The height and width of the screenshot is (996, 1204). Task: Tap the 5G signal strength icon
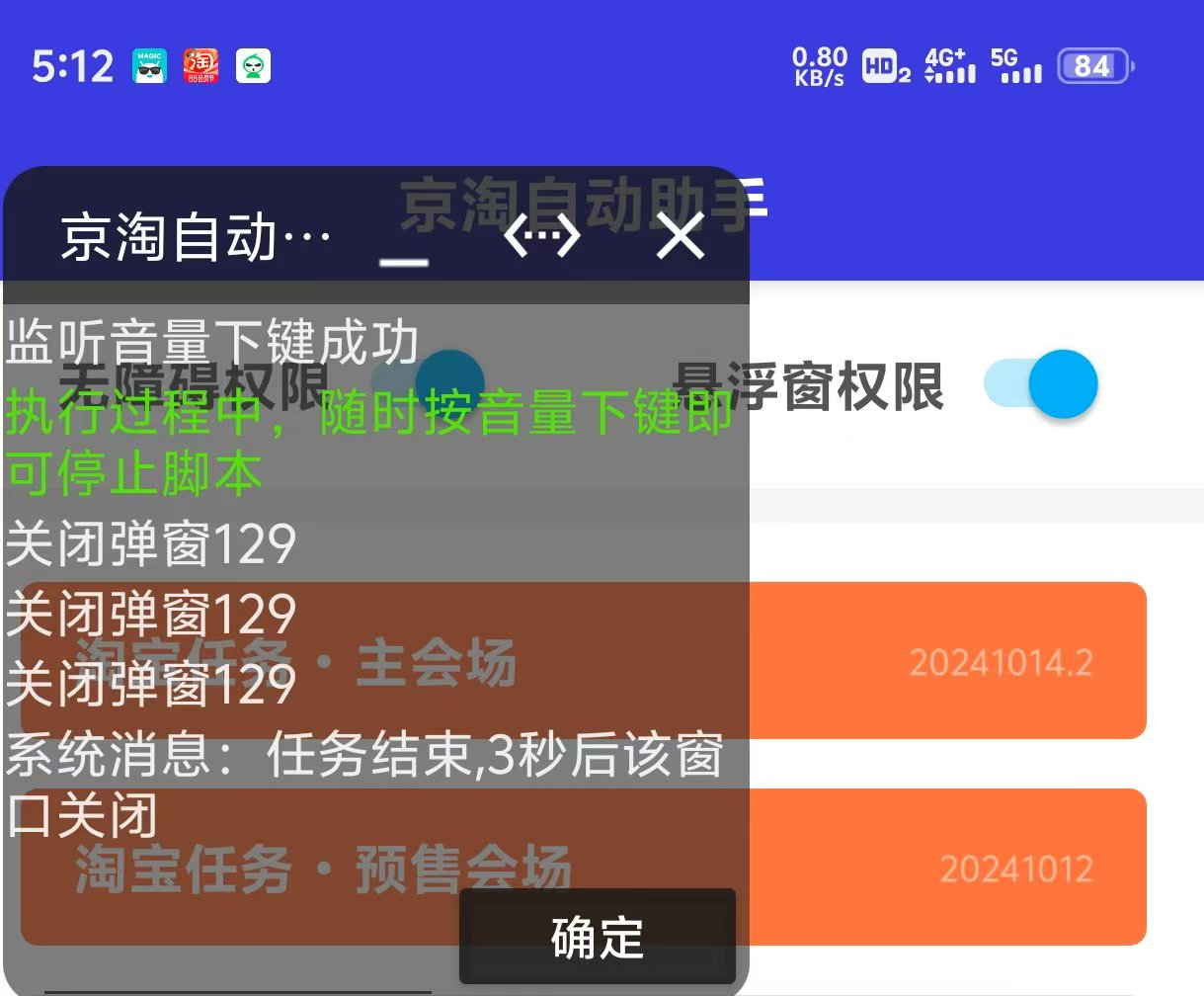point(1015,66)
